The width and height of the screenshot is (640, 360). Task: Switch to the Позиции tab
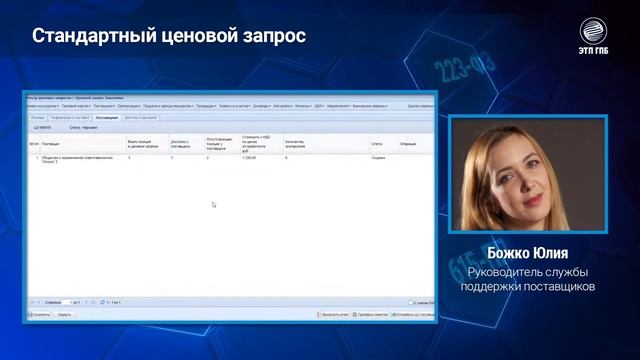pos(38,118)
